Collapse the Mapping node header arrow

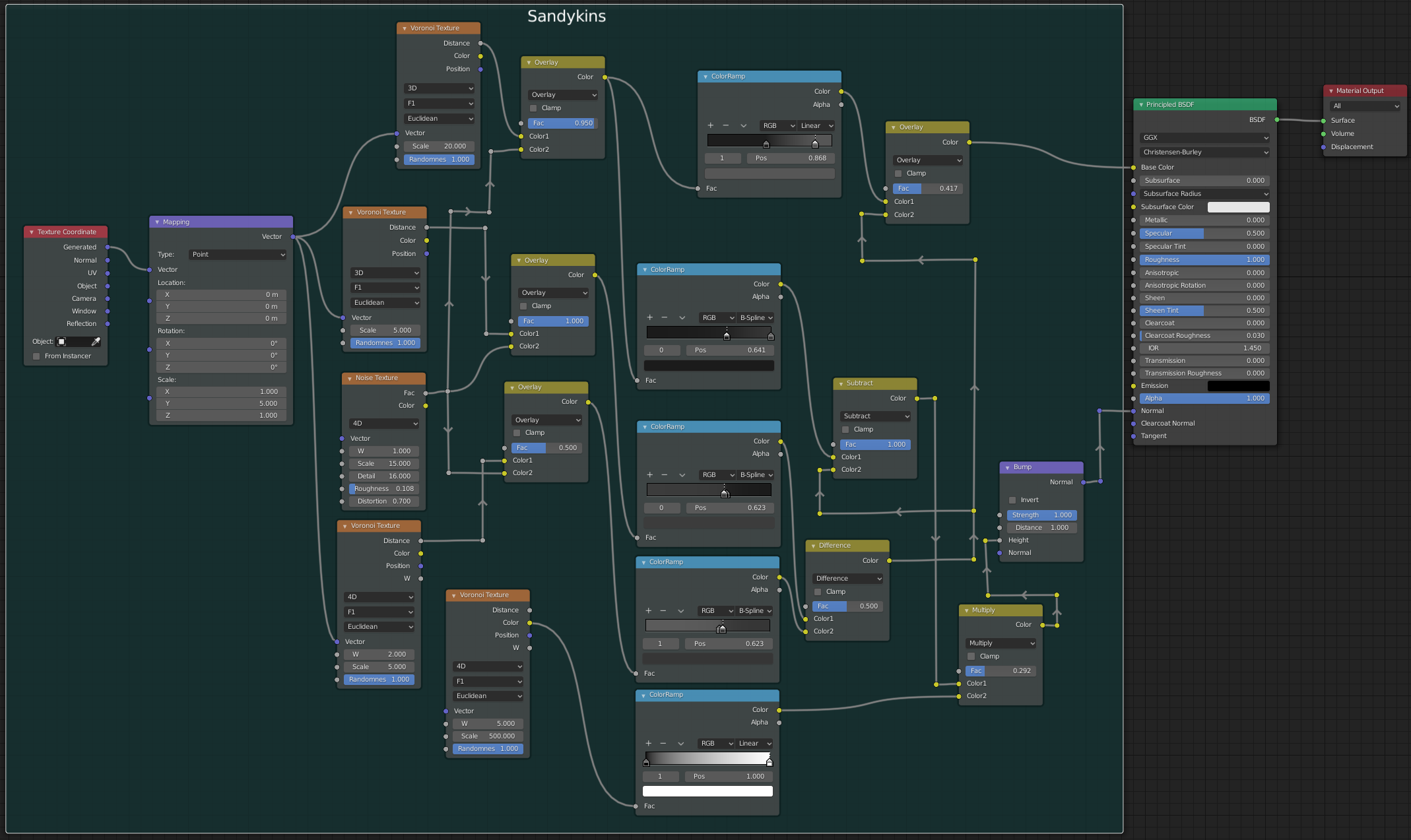click(157, 222)
